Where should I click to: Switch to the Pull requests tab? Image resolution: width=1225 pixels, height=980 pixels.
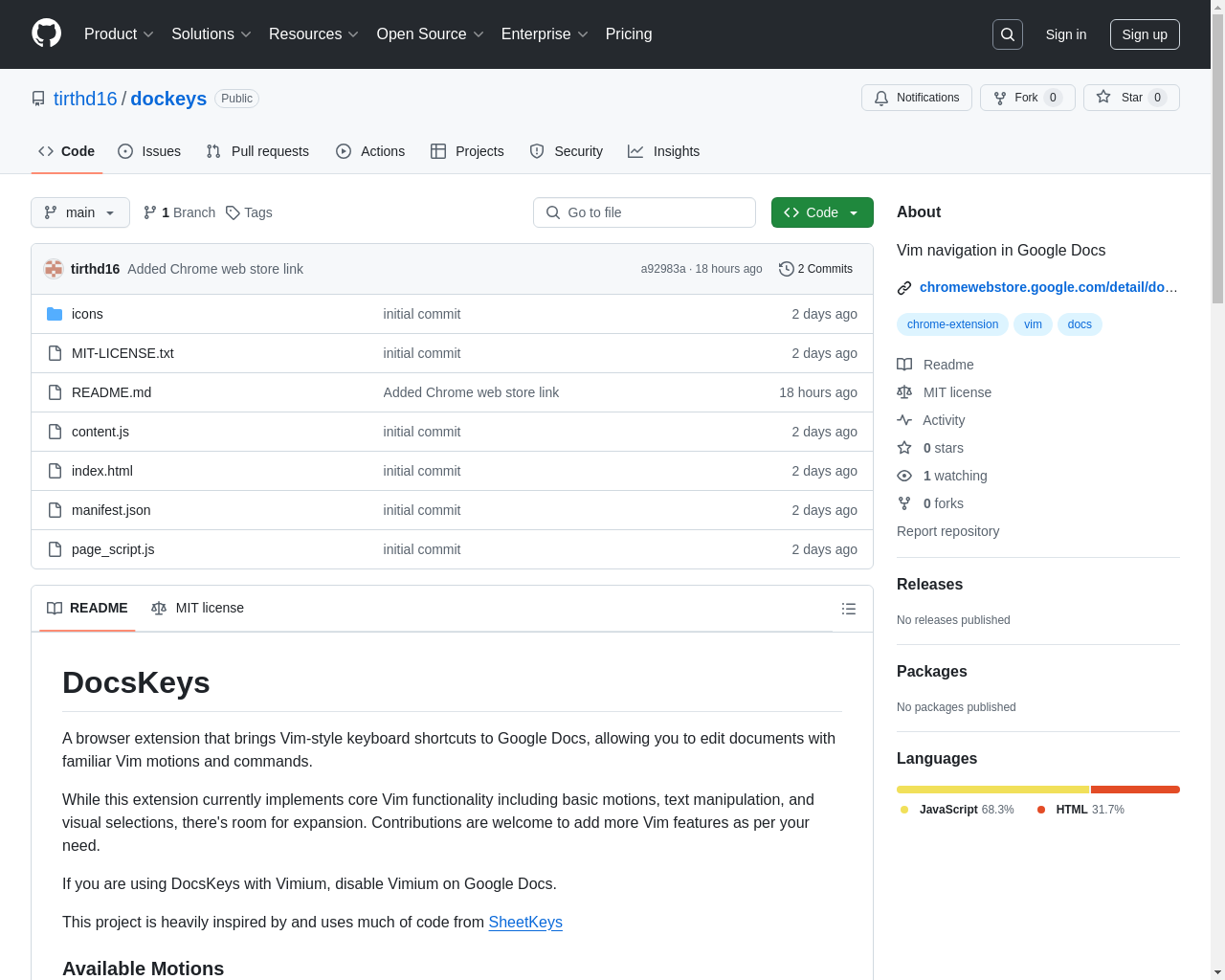(x=257, y=151)
